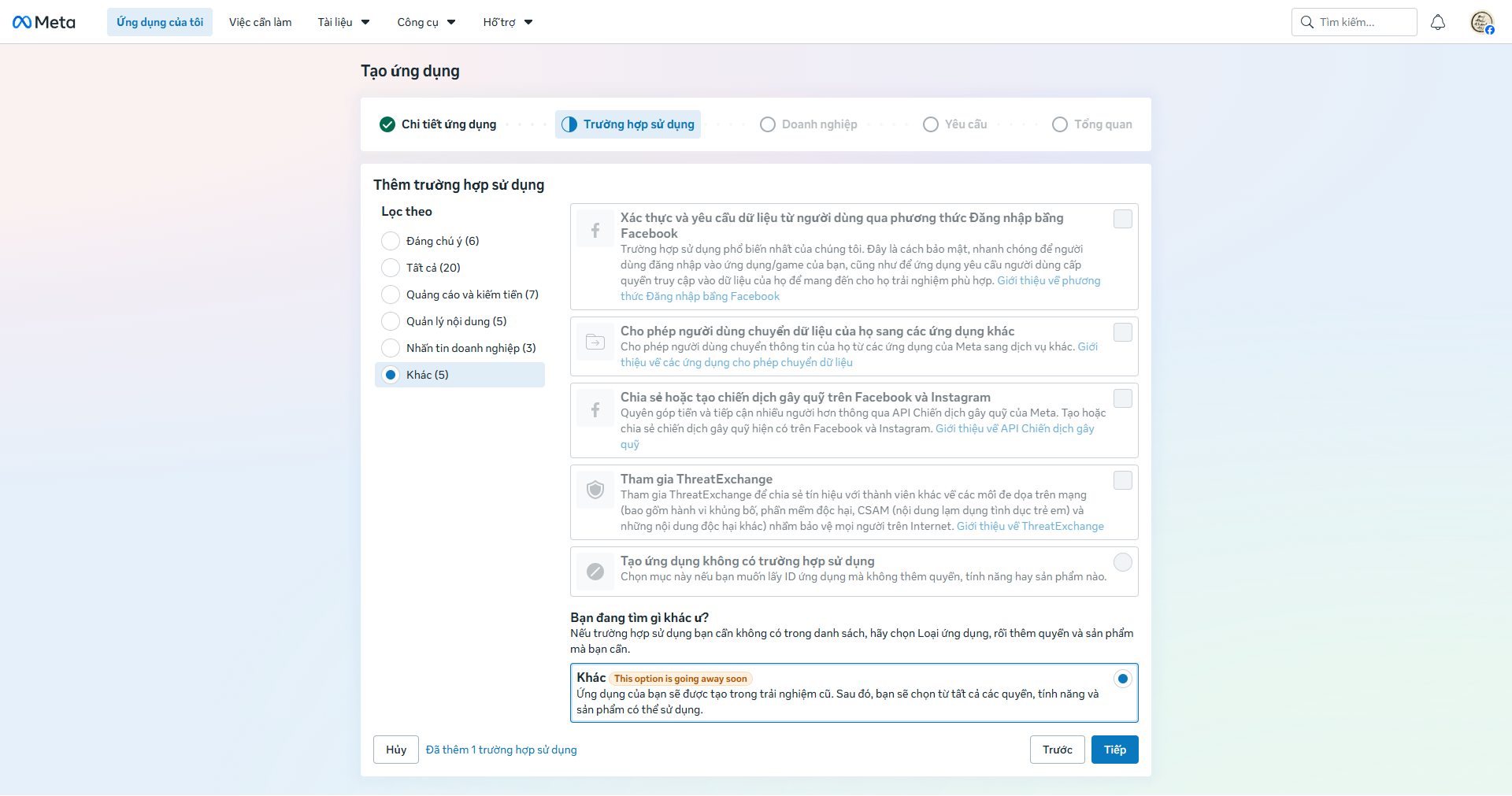Click the no-use-case slashed circle icon

[x=595, y=572]
